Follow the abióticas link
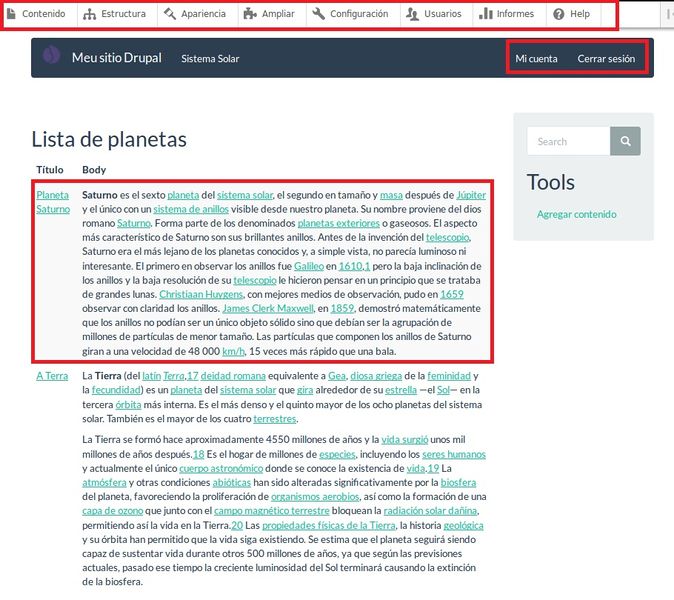This screenshot has height=600, width=674. [x=232, y=483]
